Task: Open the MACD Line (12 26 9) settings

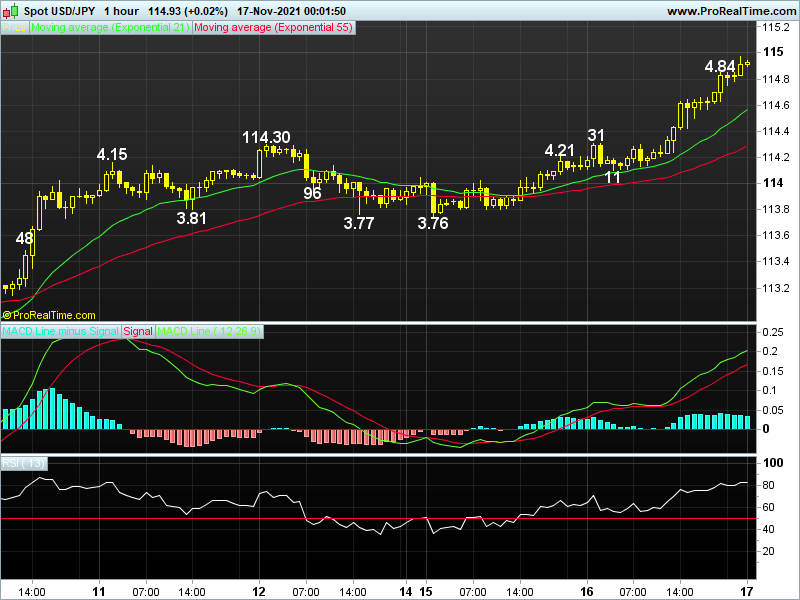Action: point(210,330)
